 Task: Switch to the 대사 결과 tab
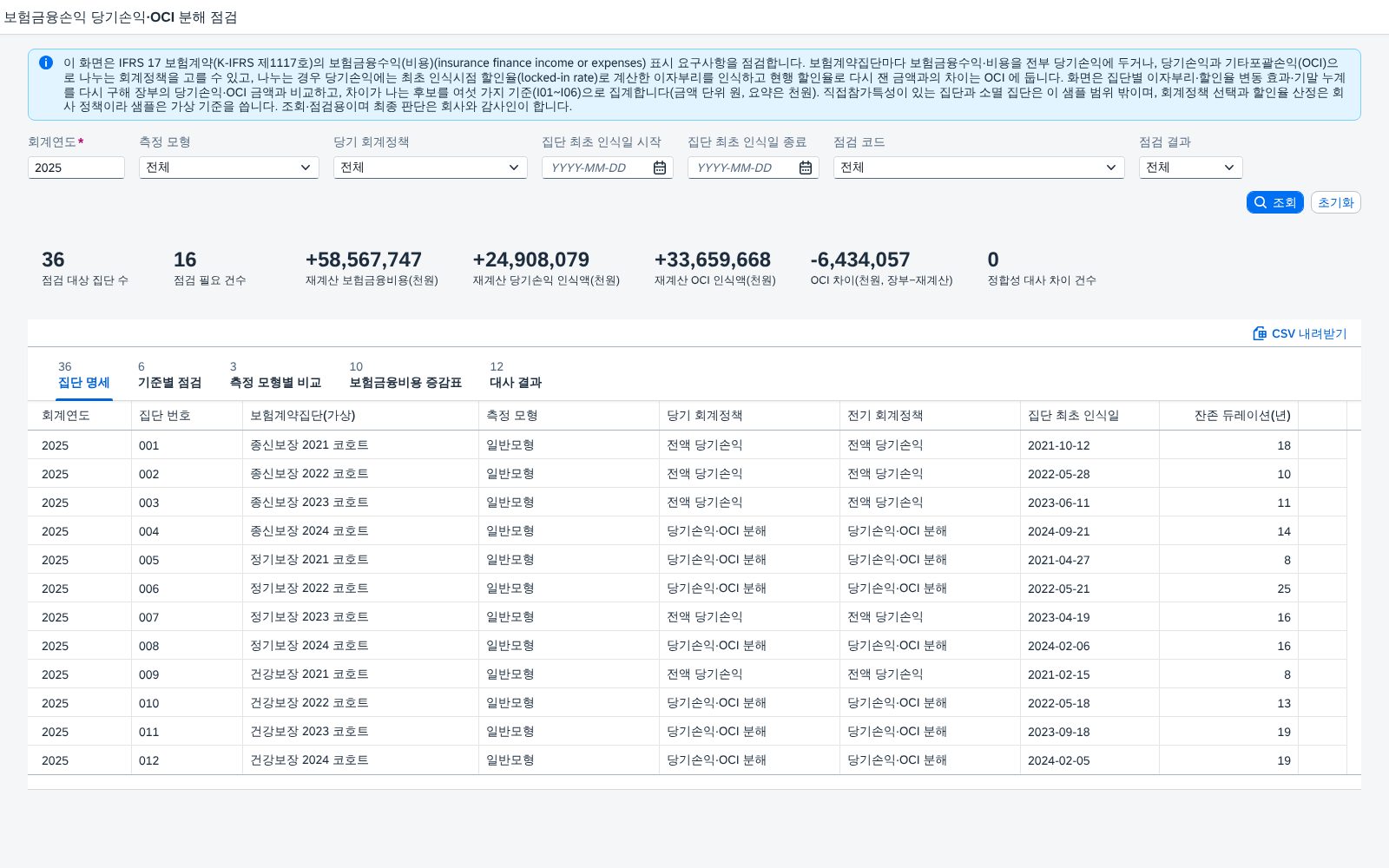pyautogui.click(x=516, y=375)
